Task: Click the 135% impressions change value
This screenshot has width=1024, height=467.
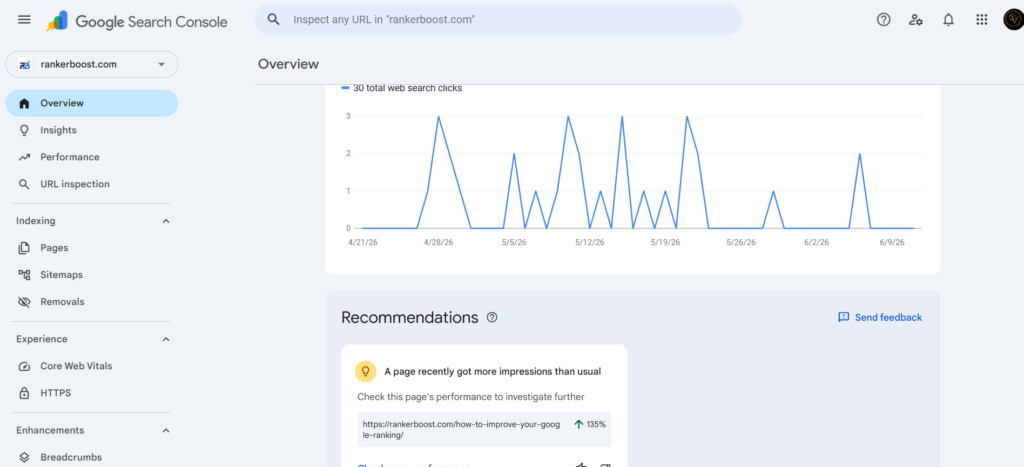Action: pos(596,424)
